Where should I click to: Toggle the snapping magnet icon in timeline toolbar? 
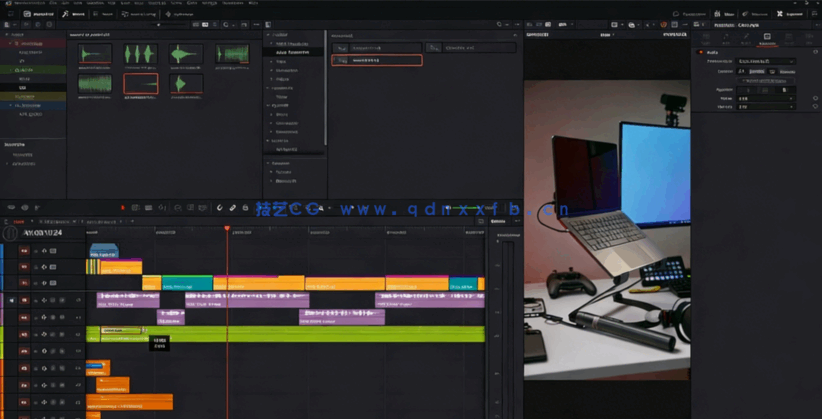(x=220, y=208)
